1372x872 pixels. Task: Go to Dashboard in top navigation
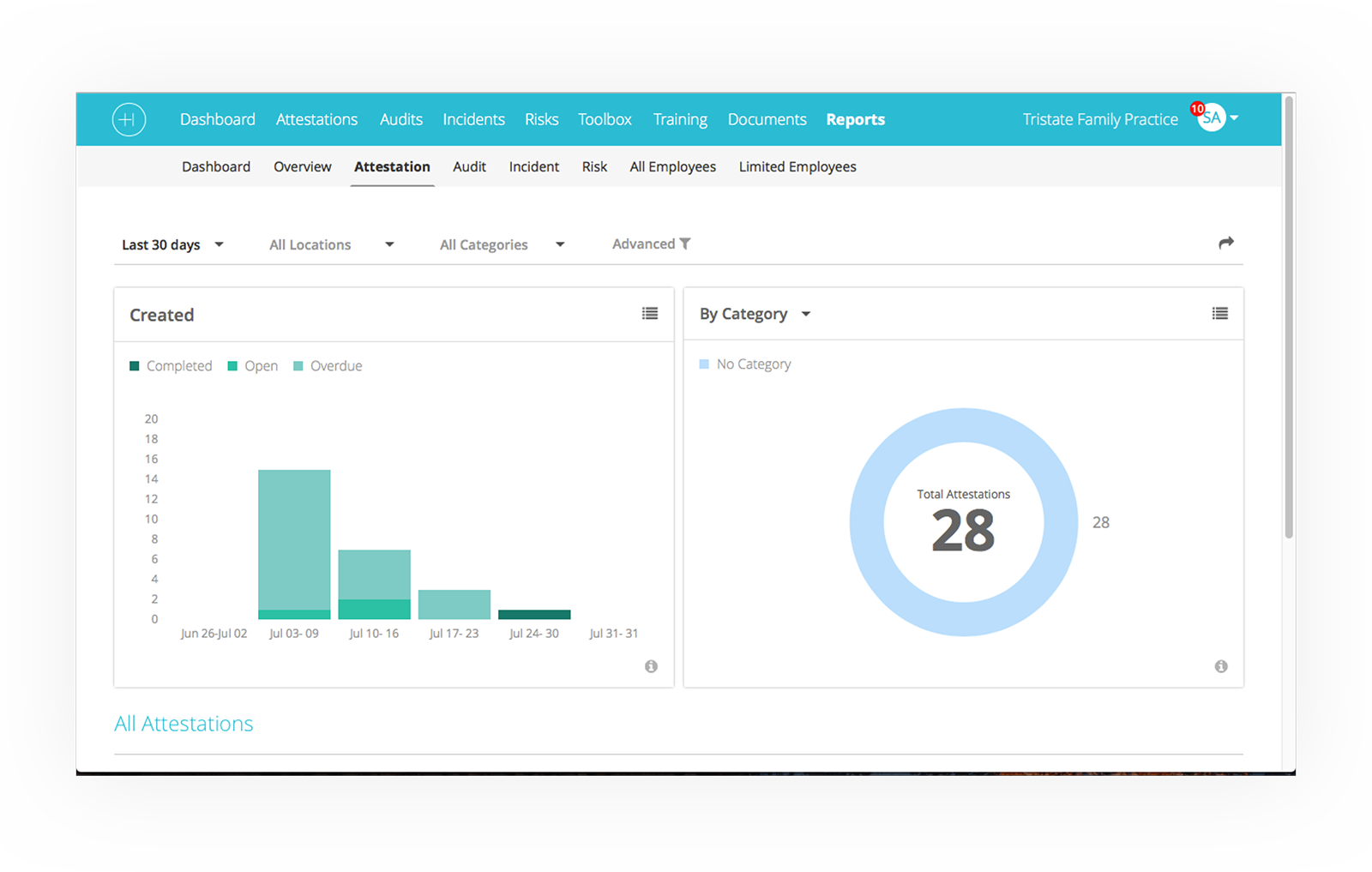point(218,119)
